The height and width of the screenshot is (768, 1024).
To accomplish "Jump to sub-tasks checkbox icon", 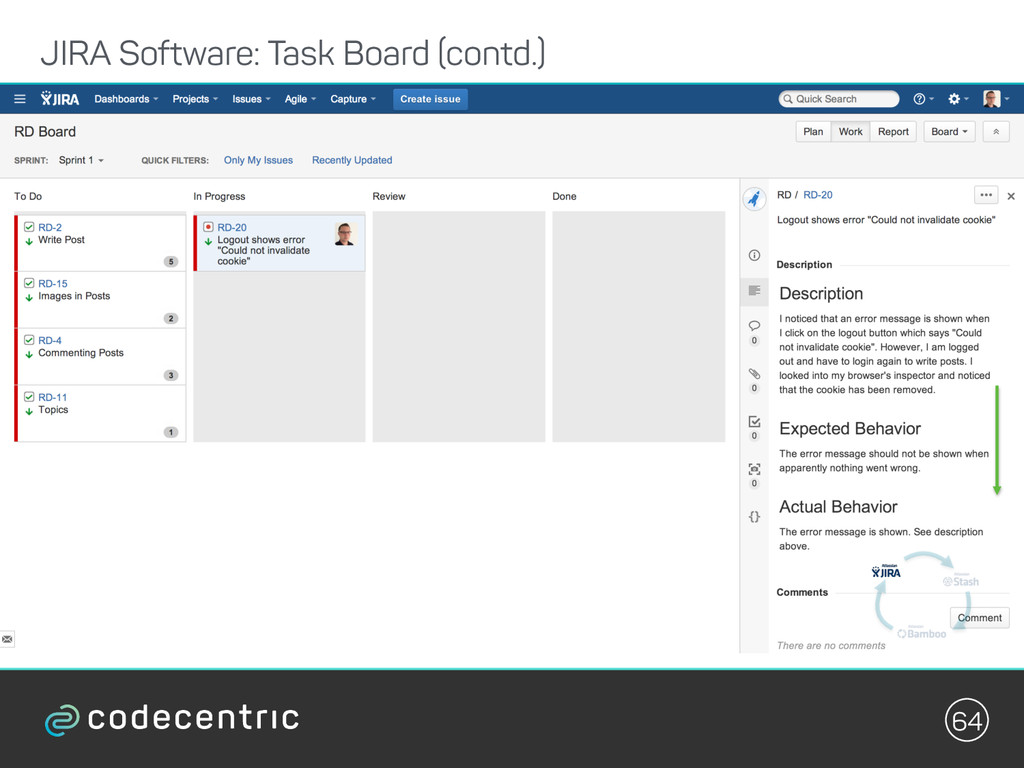I will click(754, 421).
